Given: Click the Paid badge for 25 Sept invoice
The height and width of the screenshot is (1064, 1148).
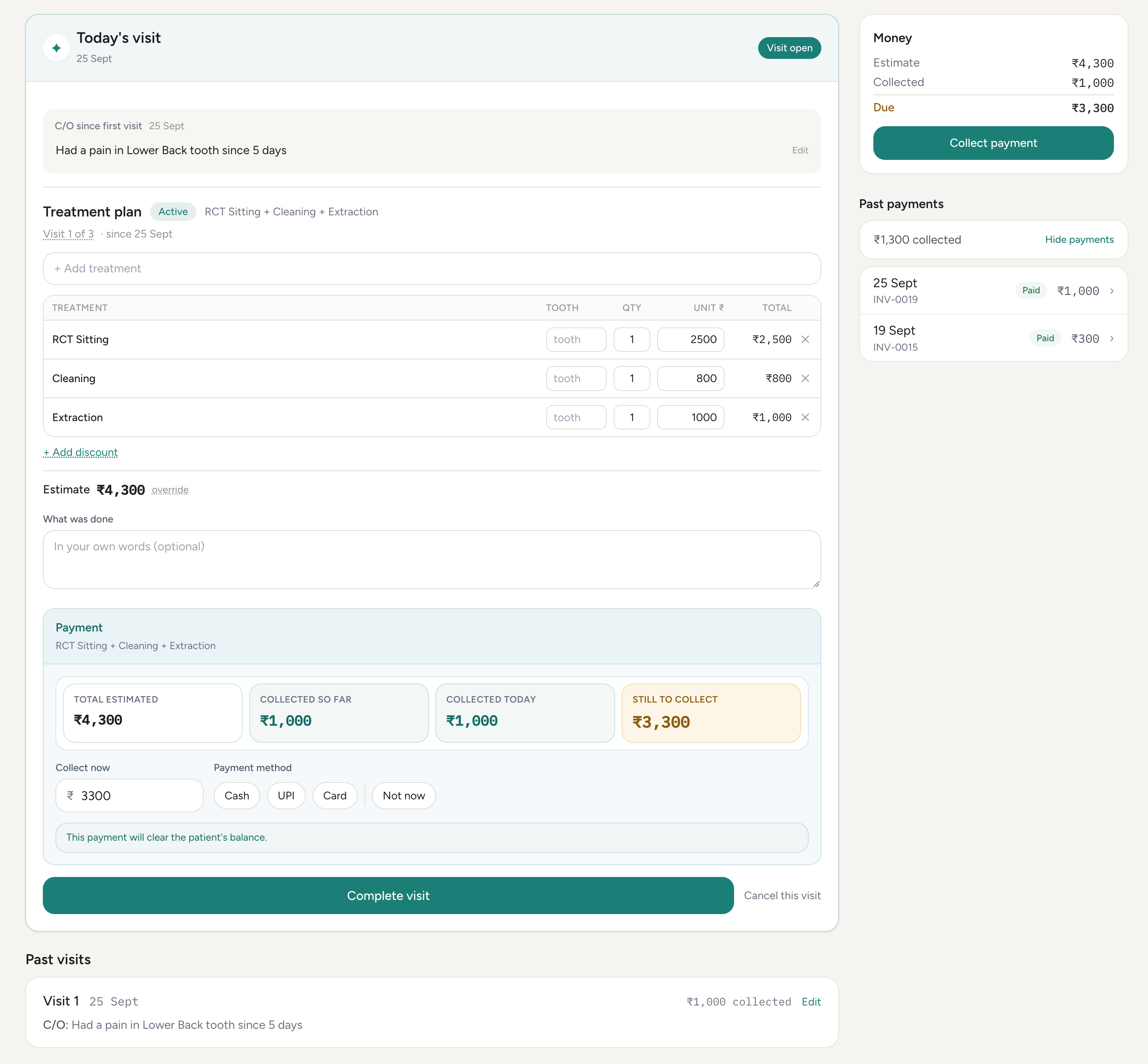Looking at the screenshot, I should tap(1031, 290).
